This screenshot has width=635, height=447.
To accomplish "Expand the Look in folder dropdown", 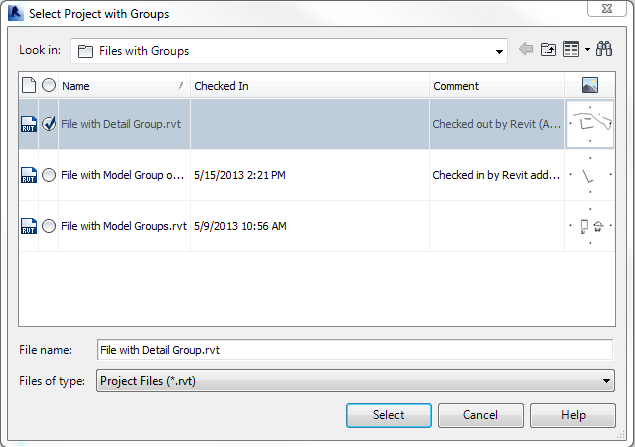I will pyautogui.click(x=500, y=51).
